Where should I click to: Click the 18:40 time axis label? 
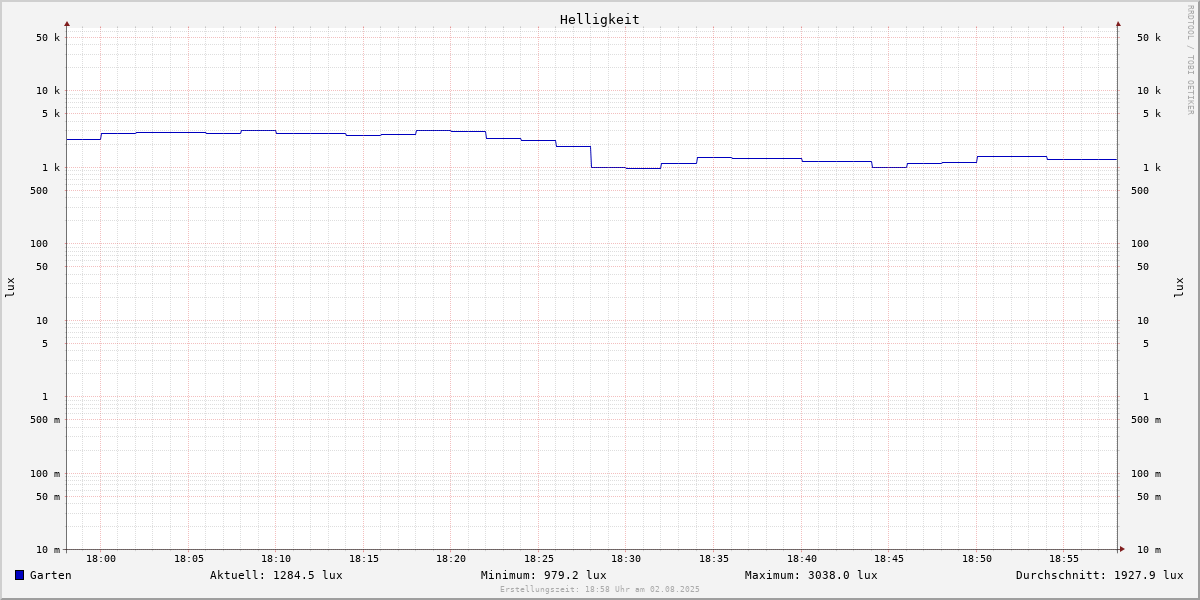802,559
